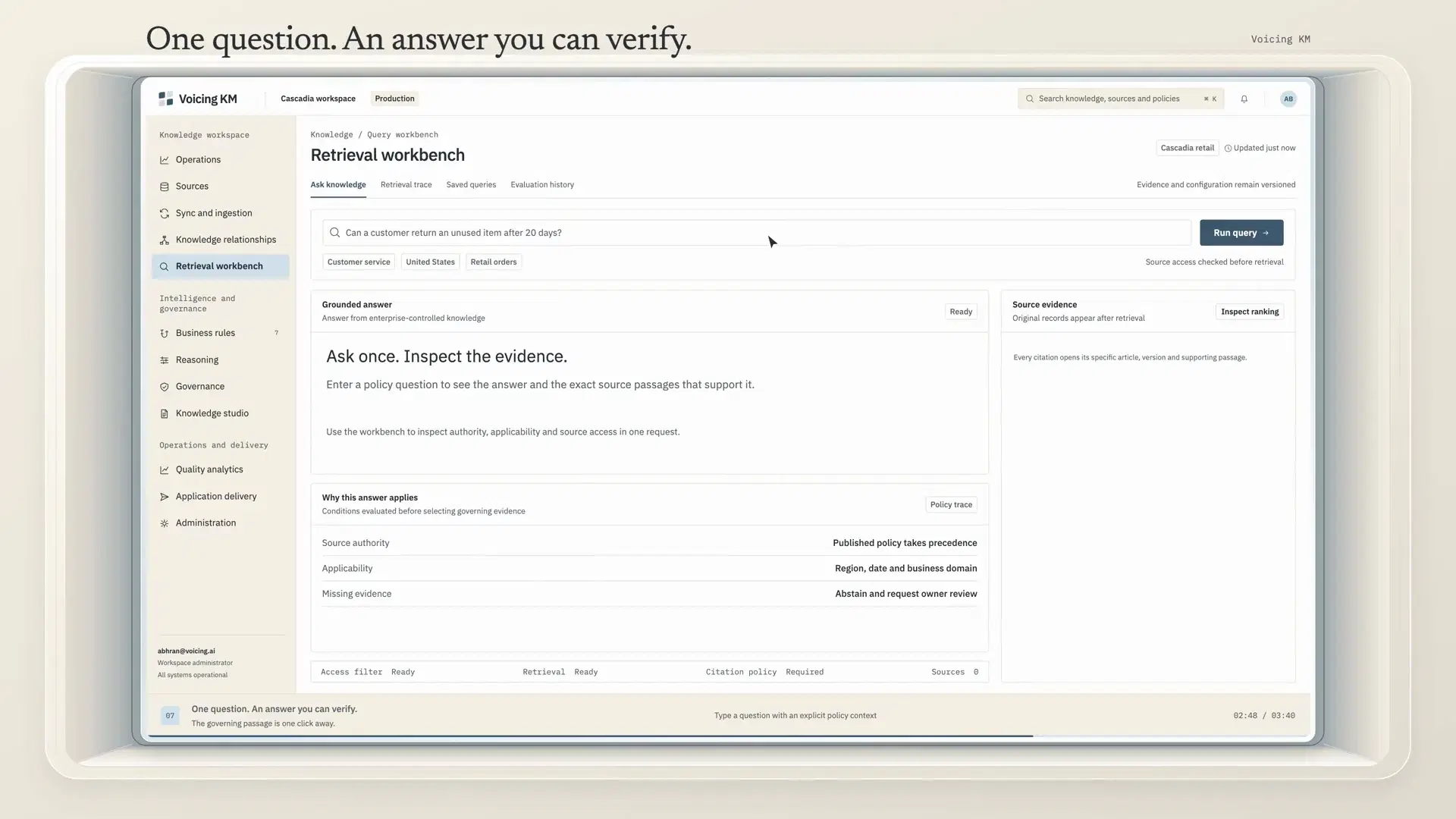The image size is (1456, 819).
Task: Click the Missing evidence row
Action: [649, 594]
